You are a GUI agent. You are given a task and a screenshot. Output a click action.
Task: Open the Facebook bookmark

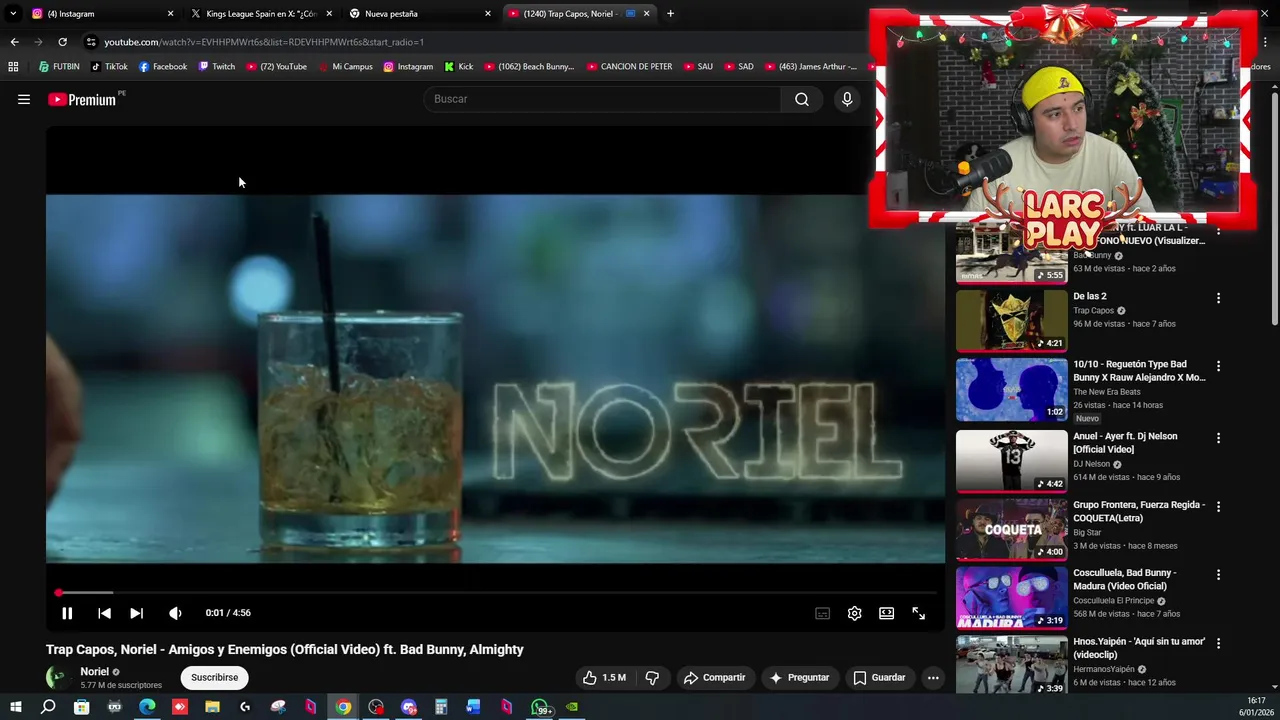point(162,67)
